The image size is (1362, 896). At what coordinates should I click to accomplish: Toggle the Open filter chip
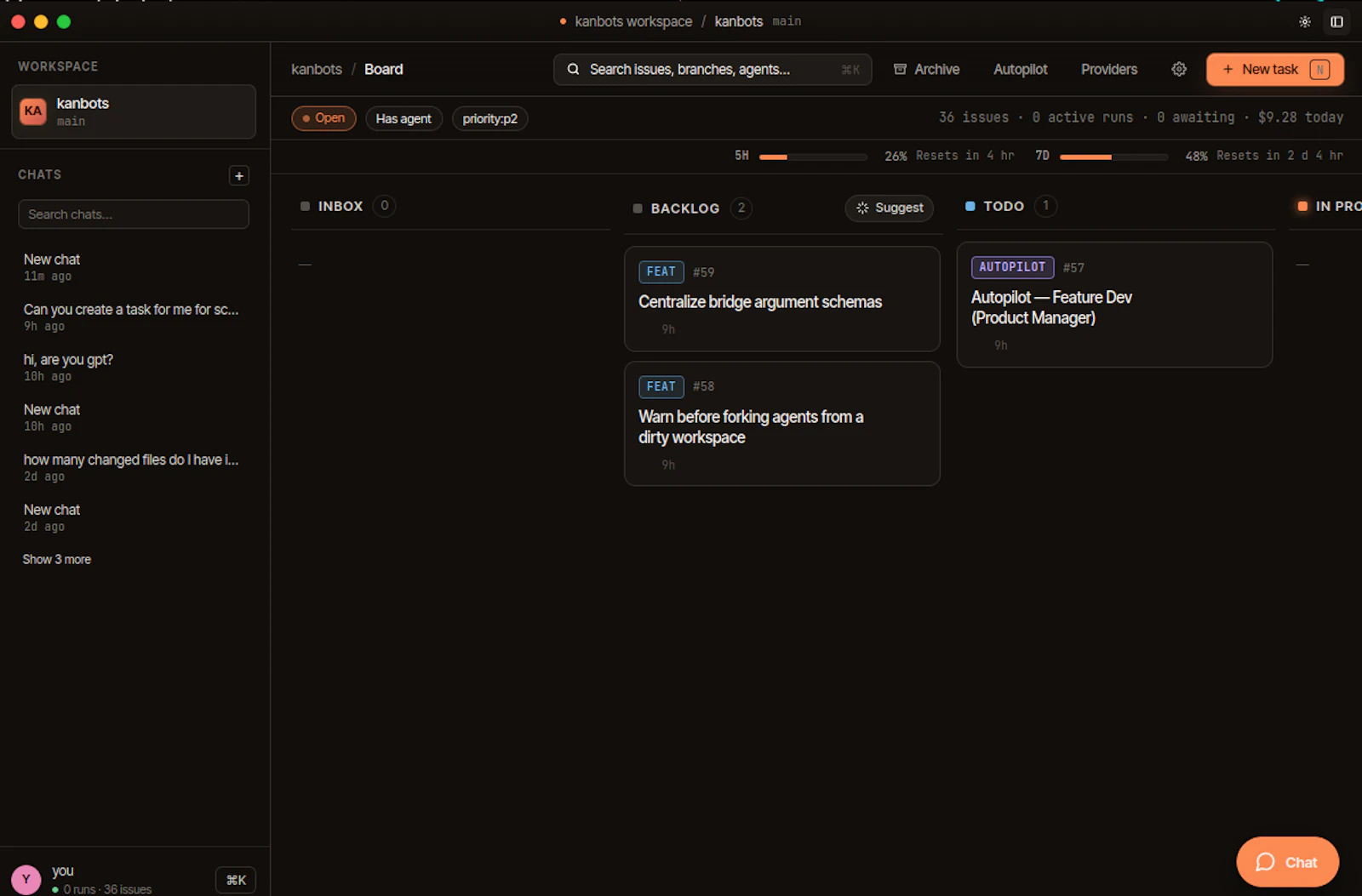pyautogui.click(x=323, y=118)
